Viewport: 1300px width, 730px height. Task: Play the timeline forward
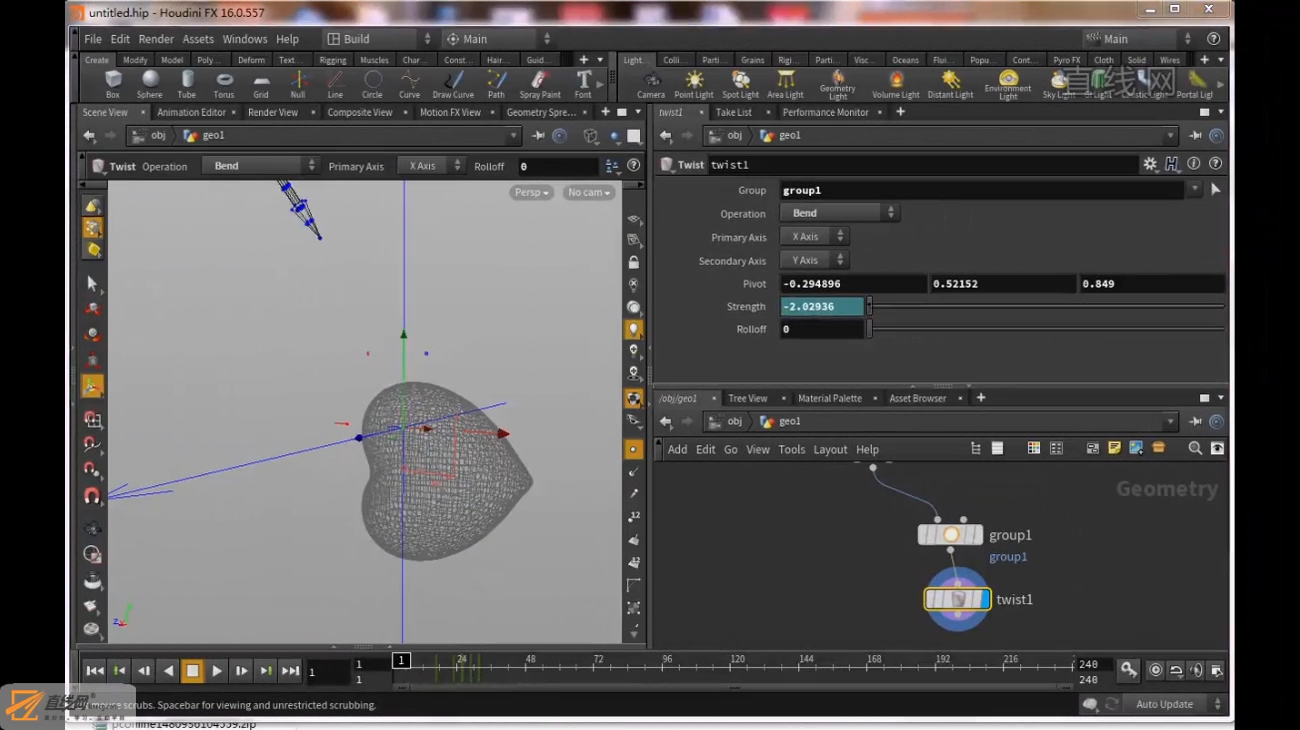(x=217, y=671)
